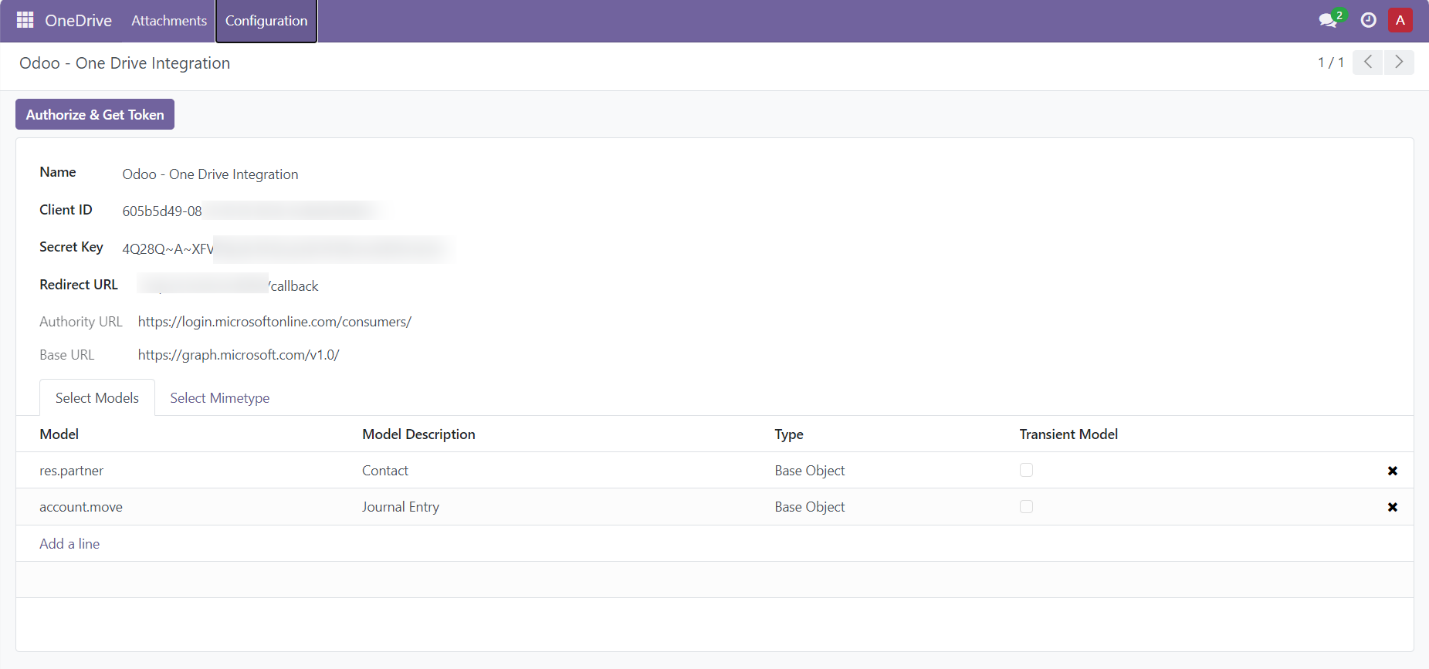Image resolution: width=1429 pixels, height=669 pixels.
Task: Open the Journal Entry model row
Action: coord(400,507)
